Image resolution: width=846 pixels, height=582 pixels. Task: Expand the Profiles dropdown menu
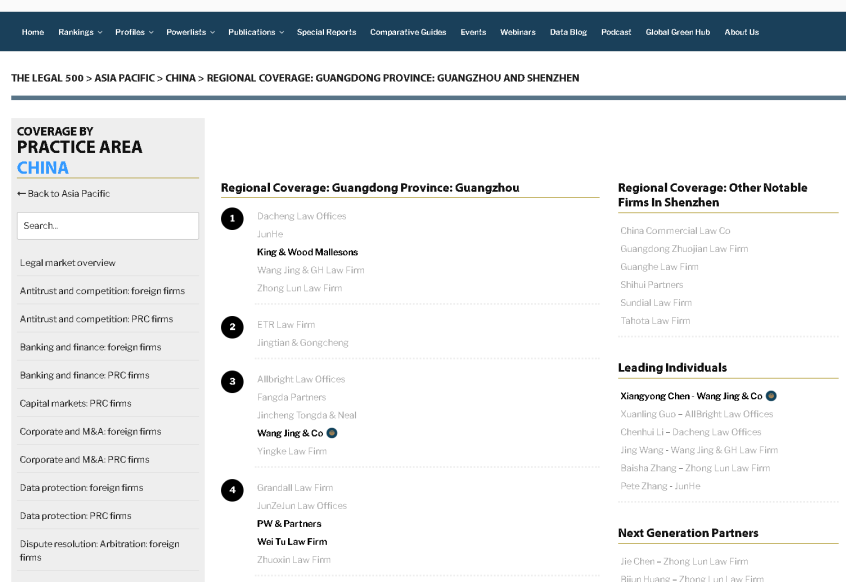pyautogui.click(x=134, y=32)
